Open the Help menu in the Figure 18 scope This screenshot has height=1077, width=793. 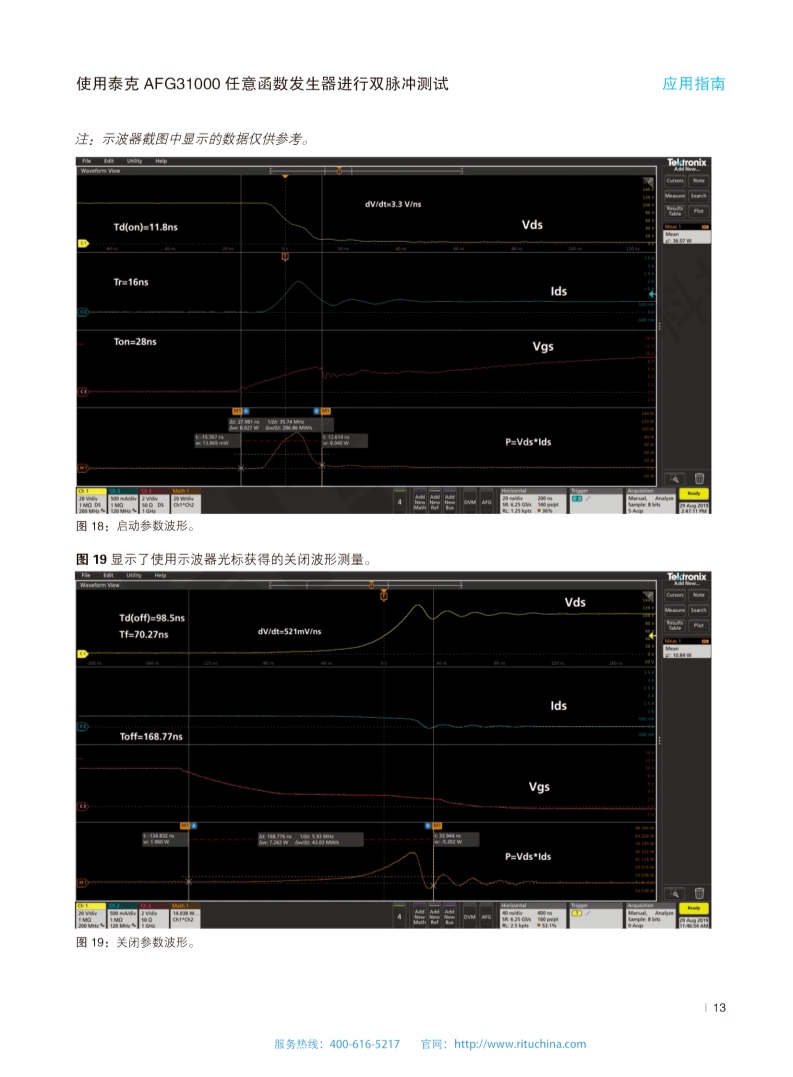coord(160,161)
